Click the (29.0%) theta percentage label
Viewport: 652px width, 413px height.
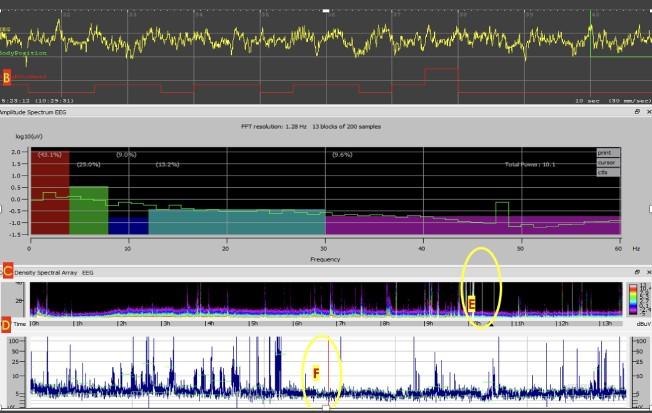[89, 165]
